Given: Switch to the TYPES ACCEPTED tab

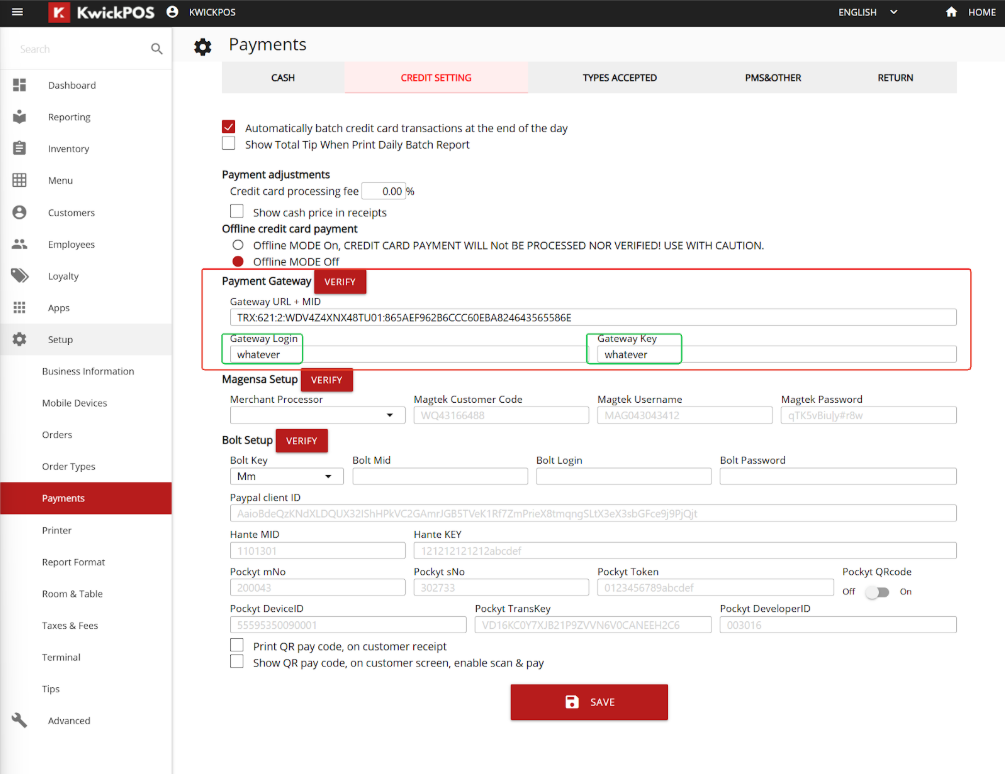Looking at the screenshot, I should coord(619,78).
